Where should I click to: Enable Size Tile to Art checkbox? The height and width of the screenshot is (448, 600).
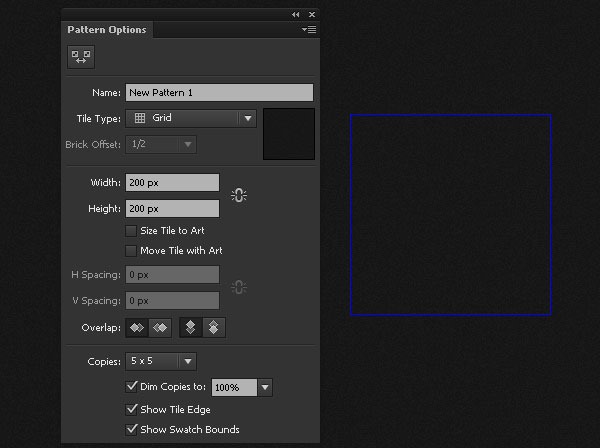pos(131,231)
